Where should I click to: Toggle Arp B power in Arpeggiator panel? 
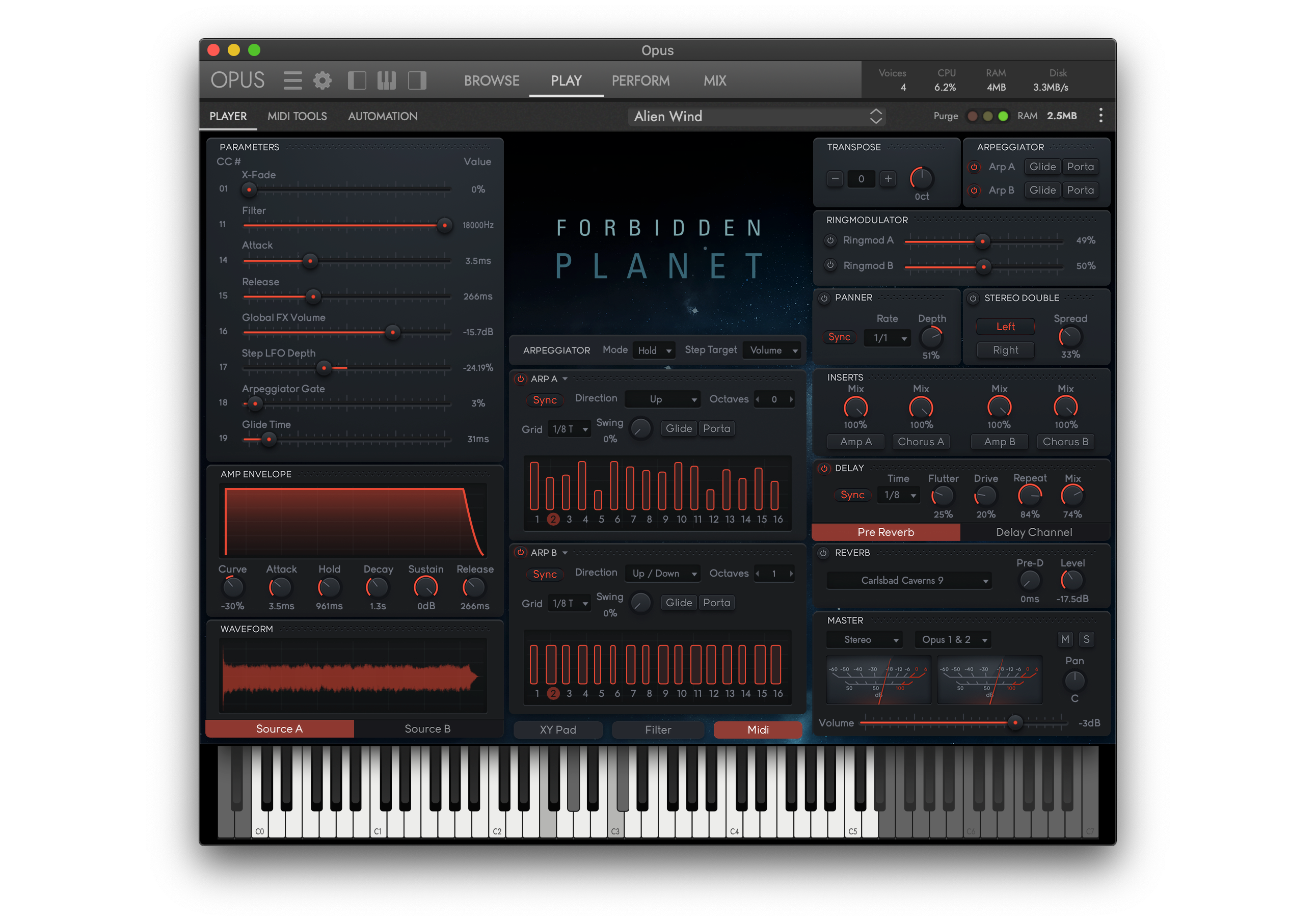coord(974,191)
